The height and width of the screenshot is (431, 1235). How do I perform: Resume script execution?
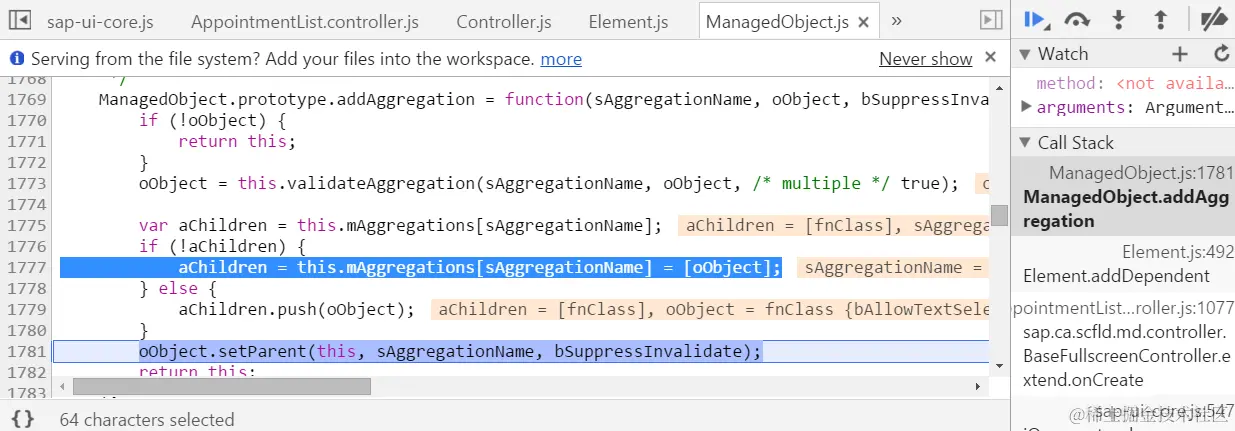1036,19
